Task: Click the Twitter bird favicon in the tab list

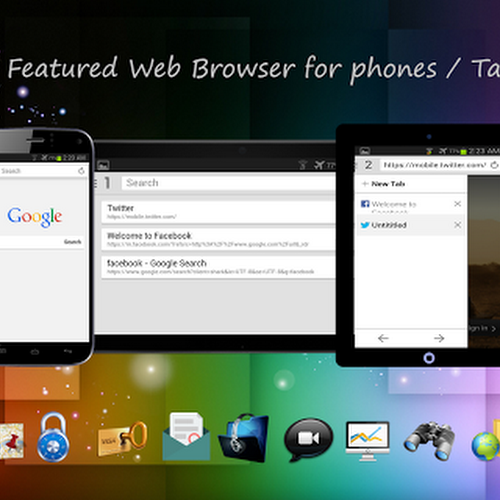Action: [x=365, y=225]
